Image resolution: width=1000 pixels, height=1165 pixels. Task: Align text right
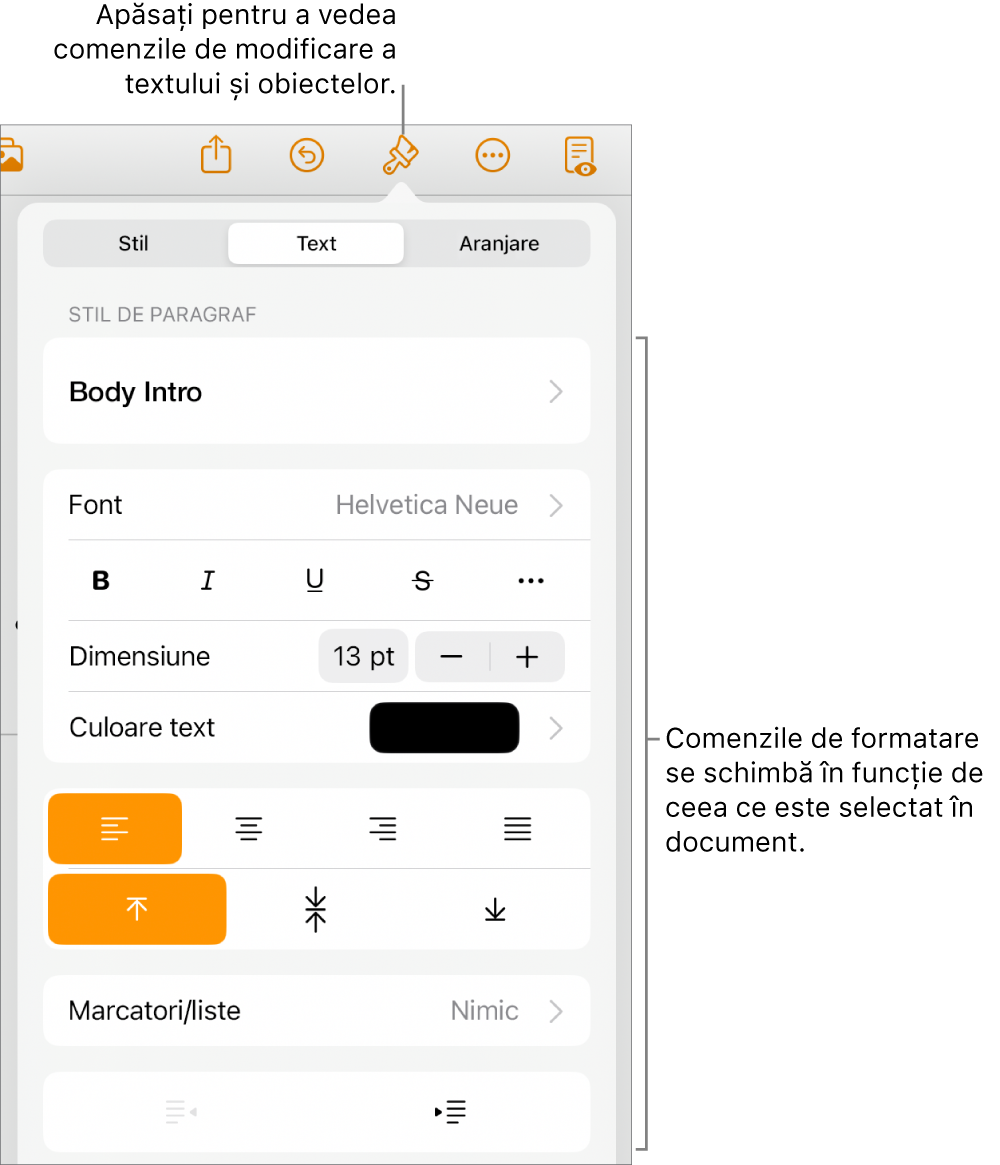pos(383,828)
